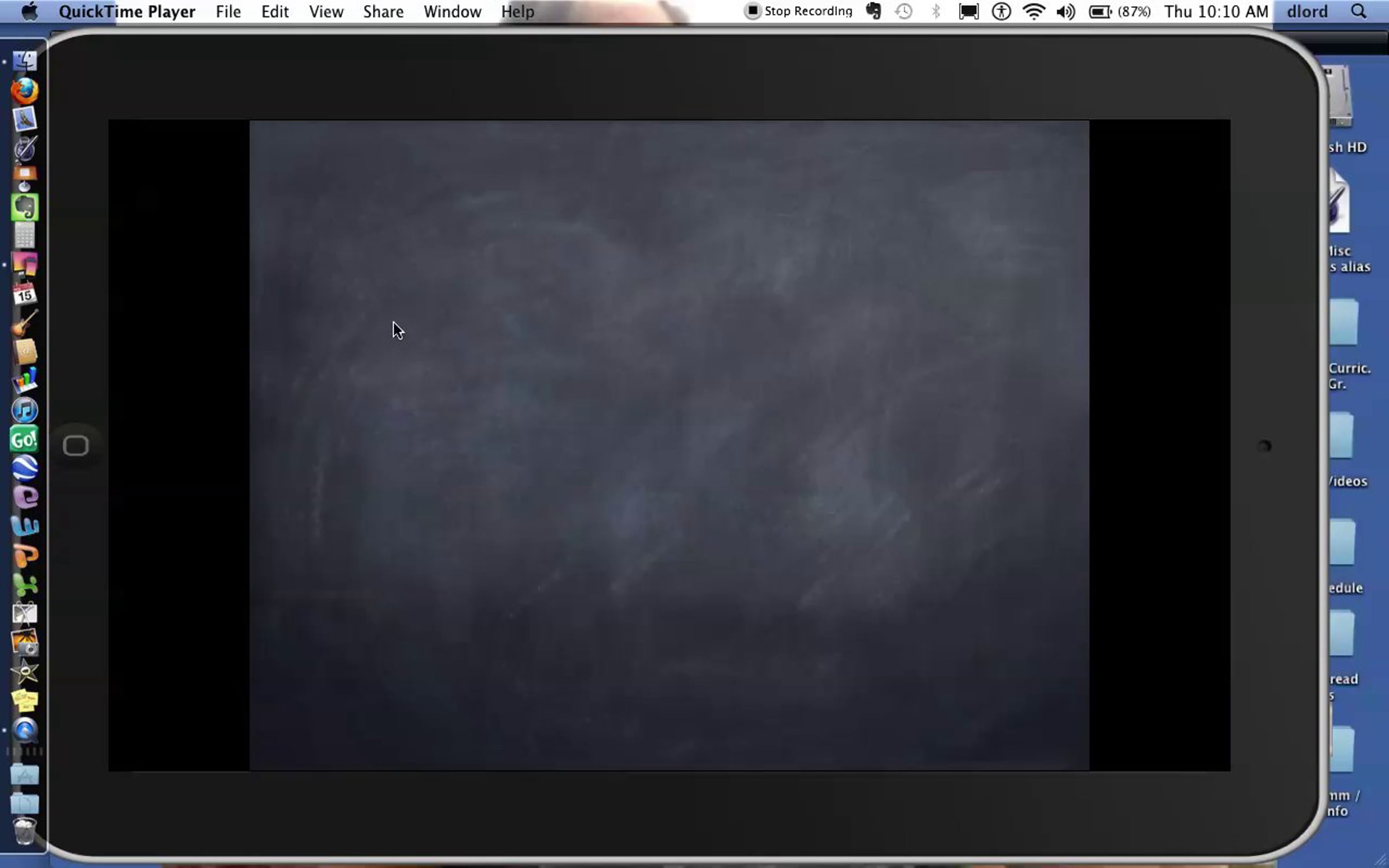Screen dimensions: 1389x868
Task: Open Google Earth from the dock
Action: click(x=25, y=468)
